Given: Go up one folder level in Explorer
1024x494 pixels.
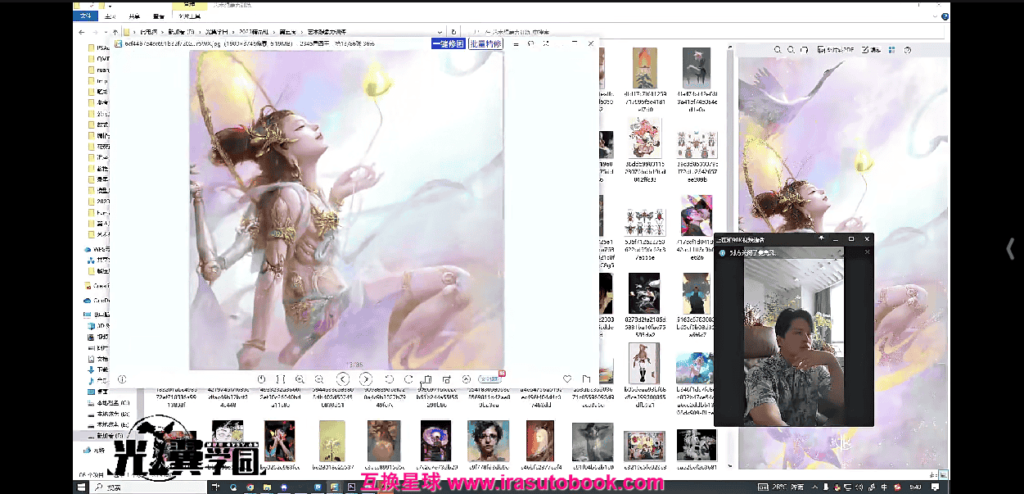Looking at the screenshot, I should (115, 32).
